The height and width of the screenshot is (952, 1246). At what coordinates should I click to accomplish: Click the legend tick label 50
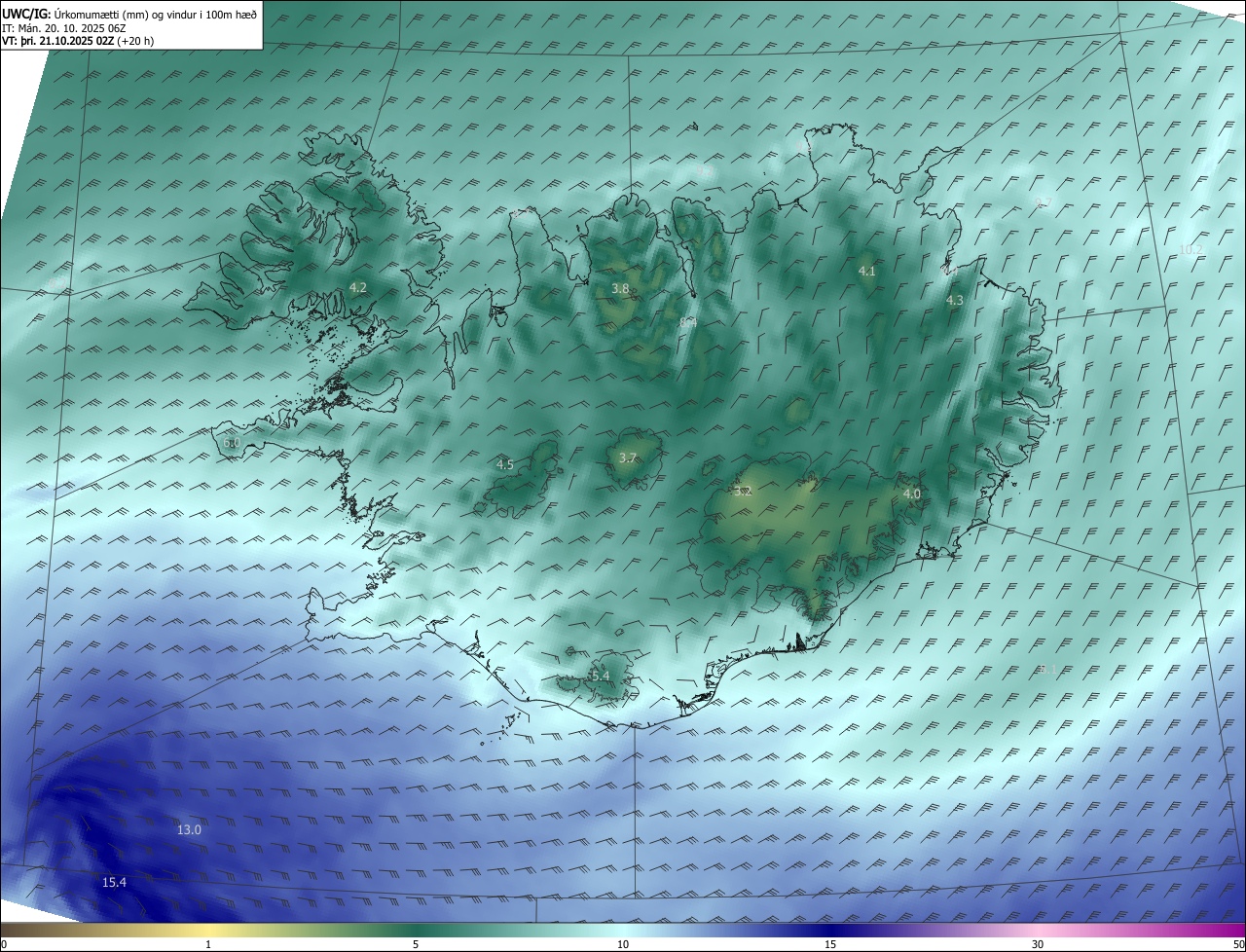(x=1238, y=944)
